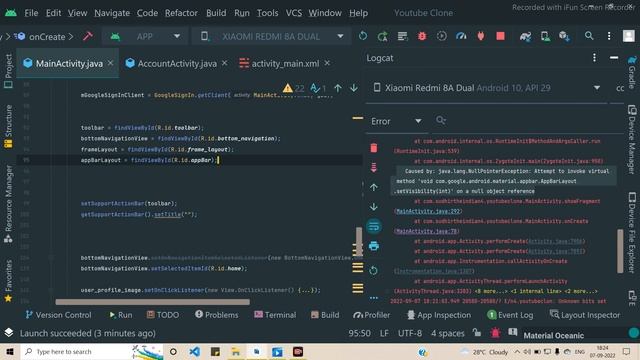Image resolution: width=640 pixels, height=360 pixels.
Task: Click Apply Code Changes icon
Action: pyautogui.click(x=402, y=36)
